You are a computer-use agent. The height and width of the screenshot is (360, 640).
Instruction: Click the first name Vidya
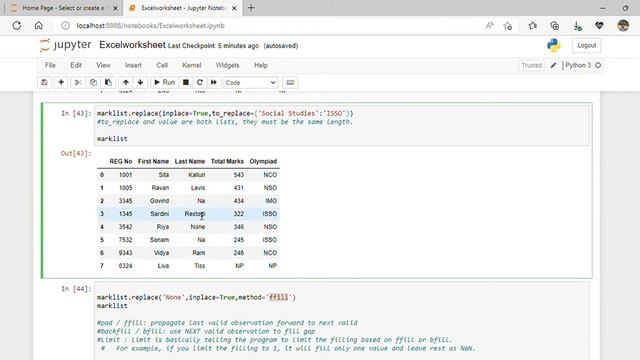point(162,253)
